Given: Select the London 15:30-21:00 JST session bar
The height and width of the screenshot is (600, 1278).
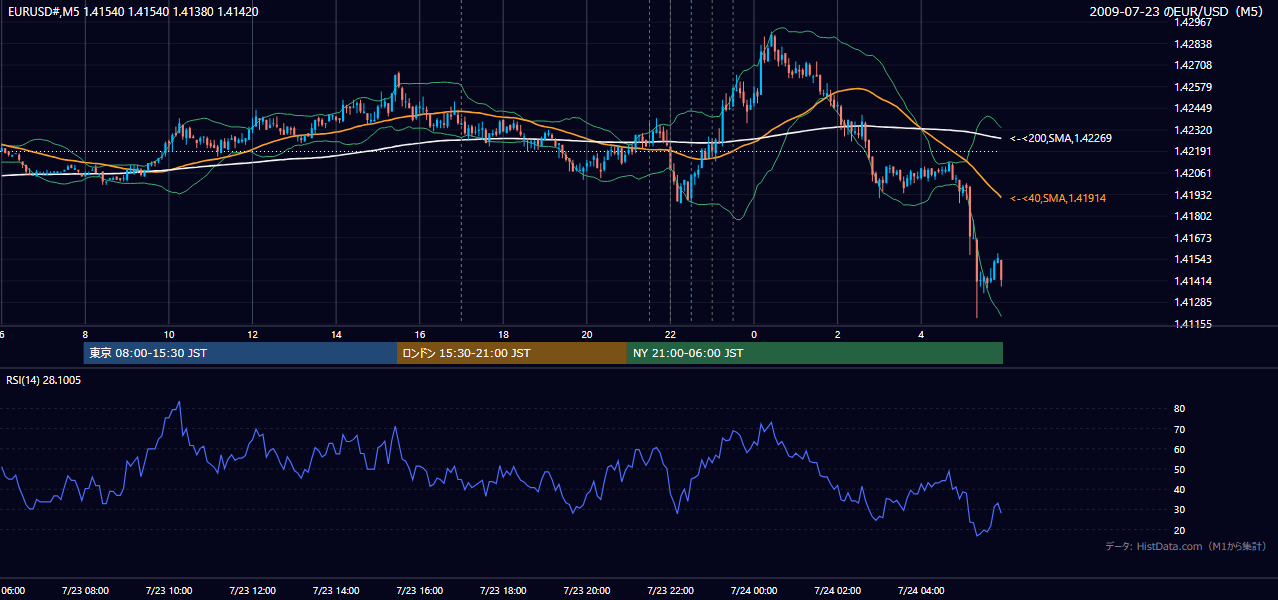Looking at the screenshot, I should click(512, 353).
